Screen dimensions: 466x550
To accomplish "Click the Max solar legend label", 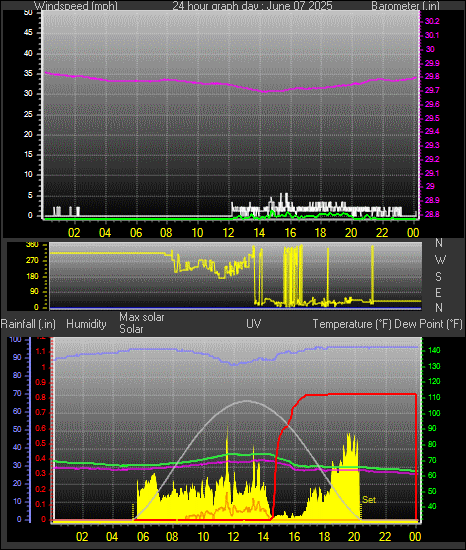I will (142, 317).
